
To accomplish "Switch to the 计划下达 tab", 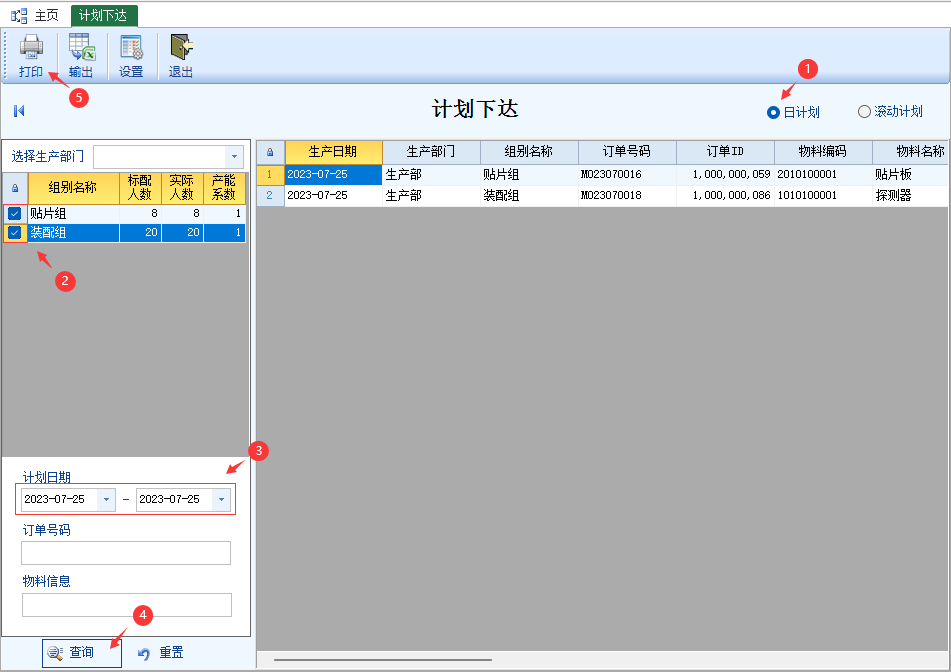I will tap(103, 15).
